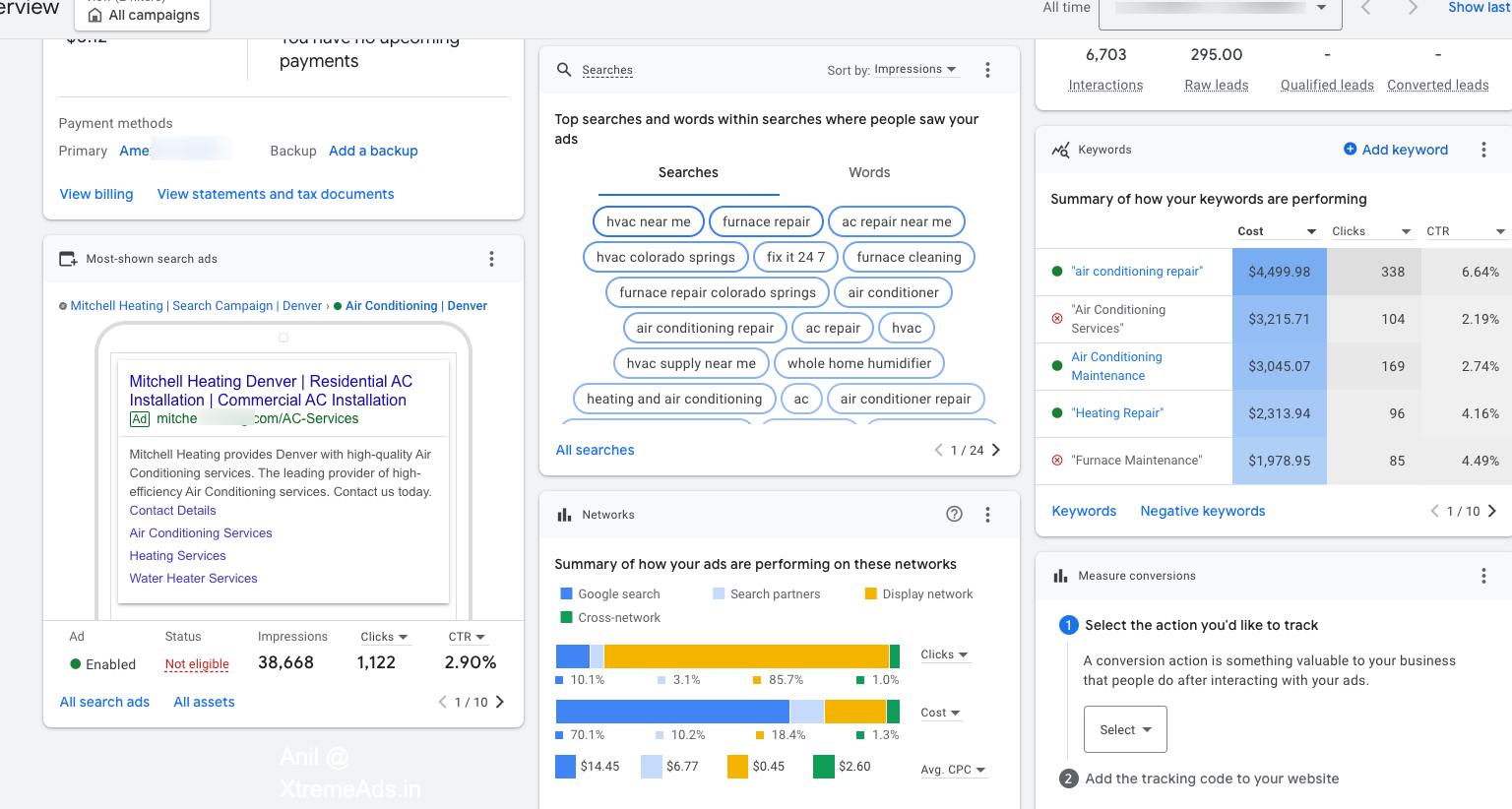Open the View billing link

(96, 194)
